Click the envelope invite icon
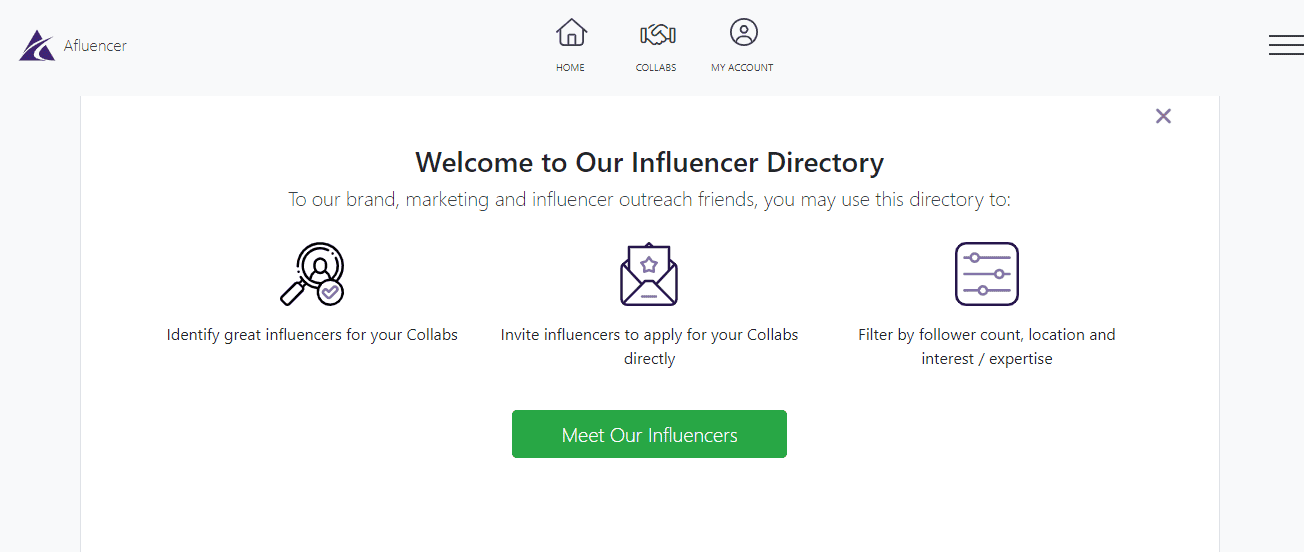Screen dimensions: 1304x552 point(649,274)
